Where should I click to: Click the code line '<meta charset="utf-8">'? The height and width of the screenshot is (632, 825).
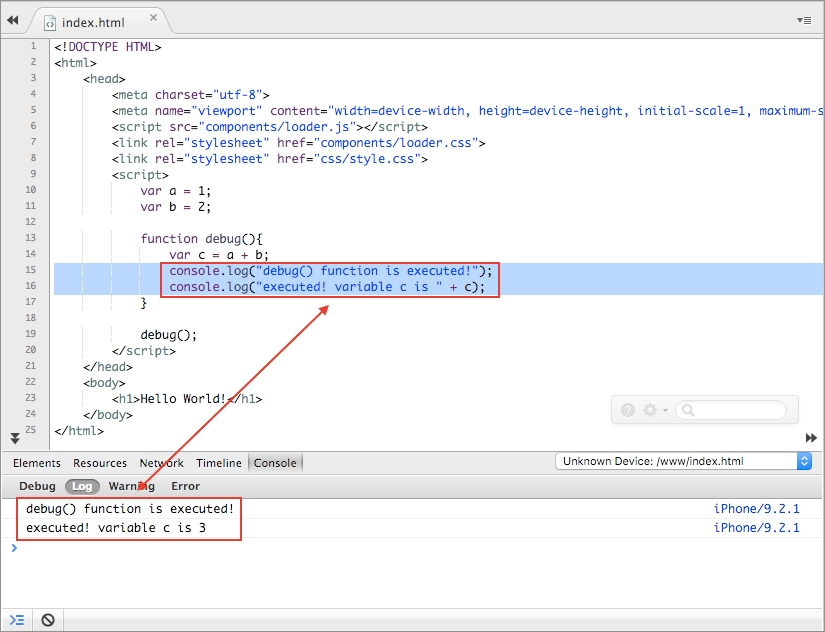coord(190,95)
